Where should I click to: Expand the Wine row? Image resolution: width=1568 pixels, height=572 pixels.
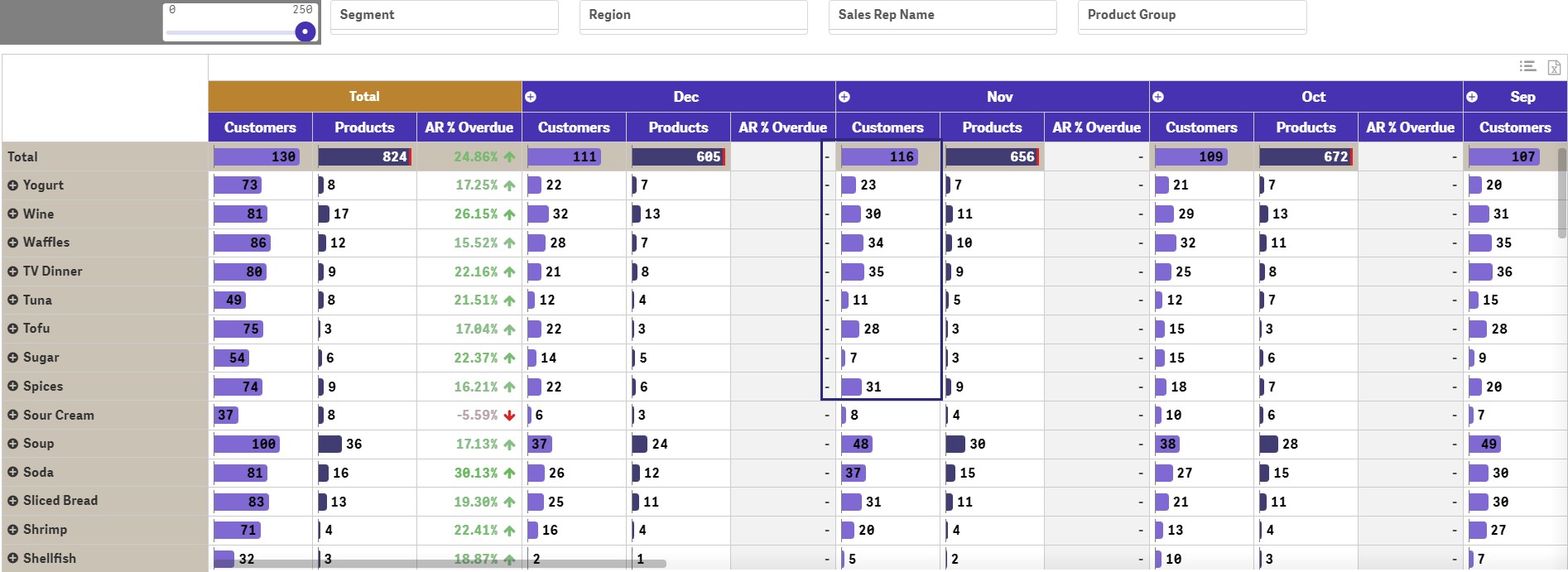pyautogui.click(x=12, y=214)
